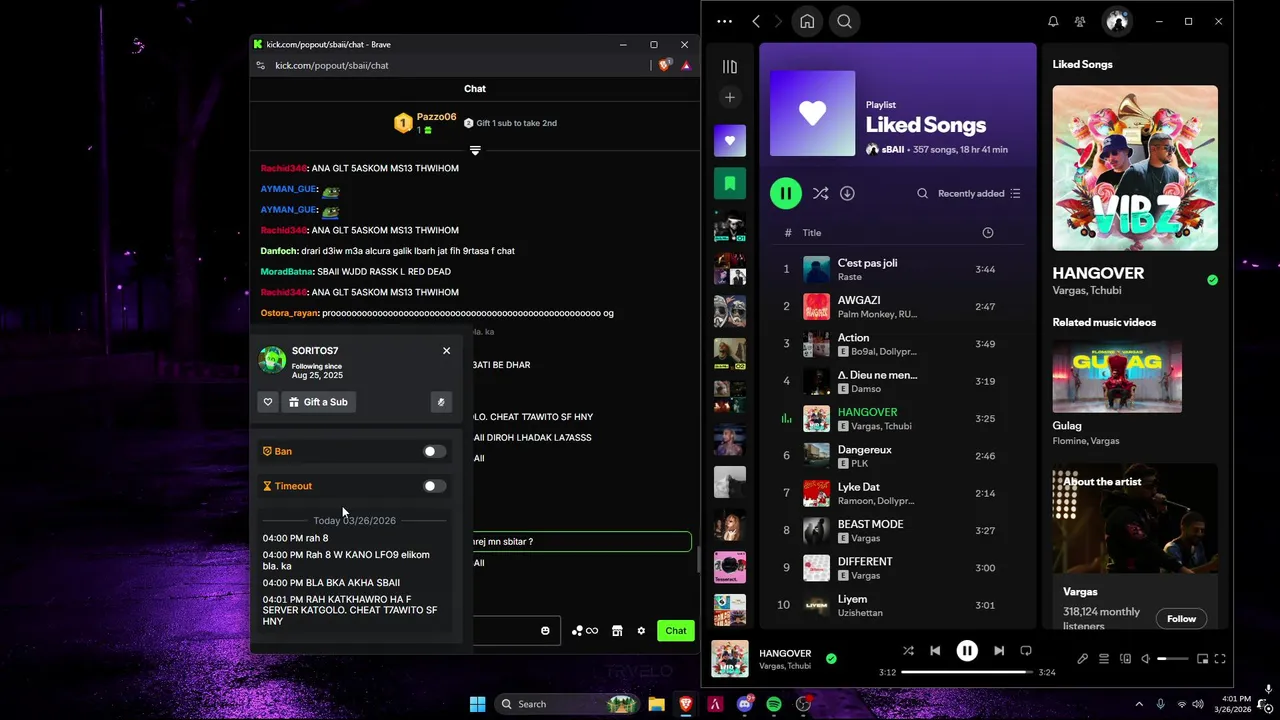The width and height of the screenshot is (1280, 720).
Task: Click Danfoch username in chat
Action: pos(279,251)
